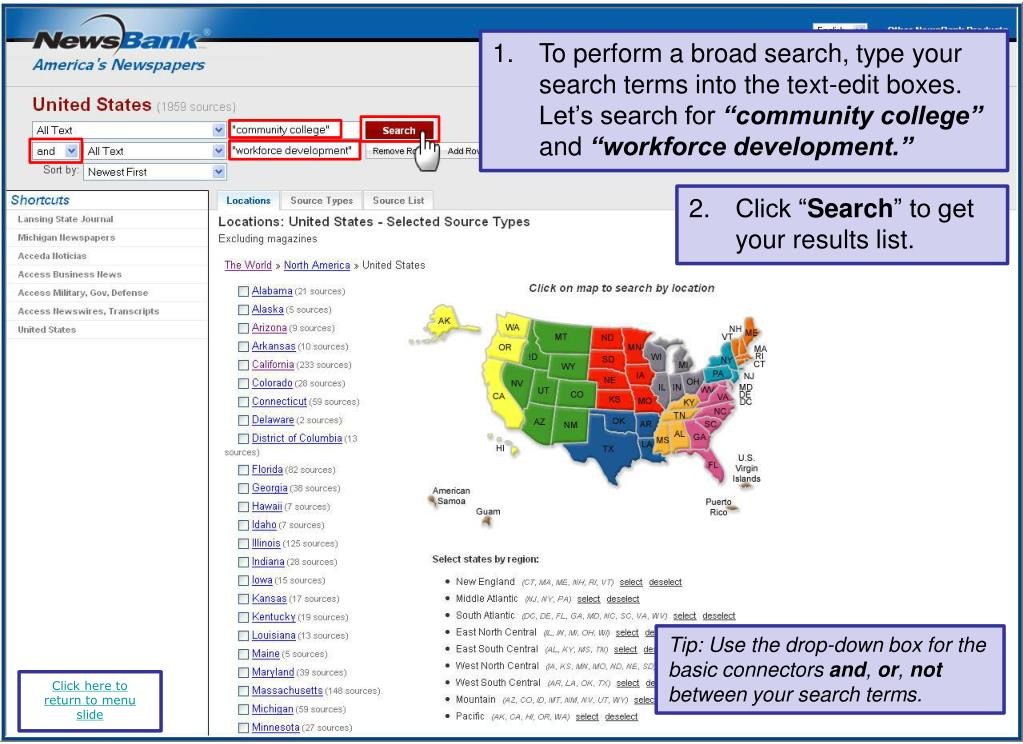This screenshot has height=744, width=1023.
Task: Click deselect for the Middle Atlantic region
Action: pos(623,599)
